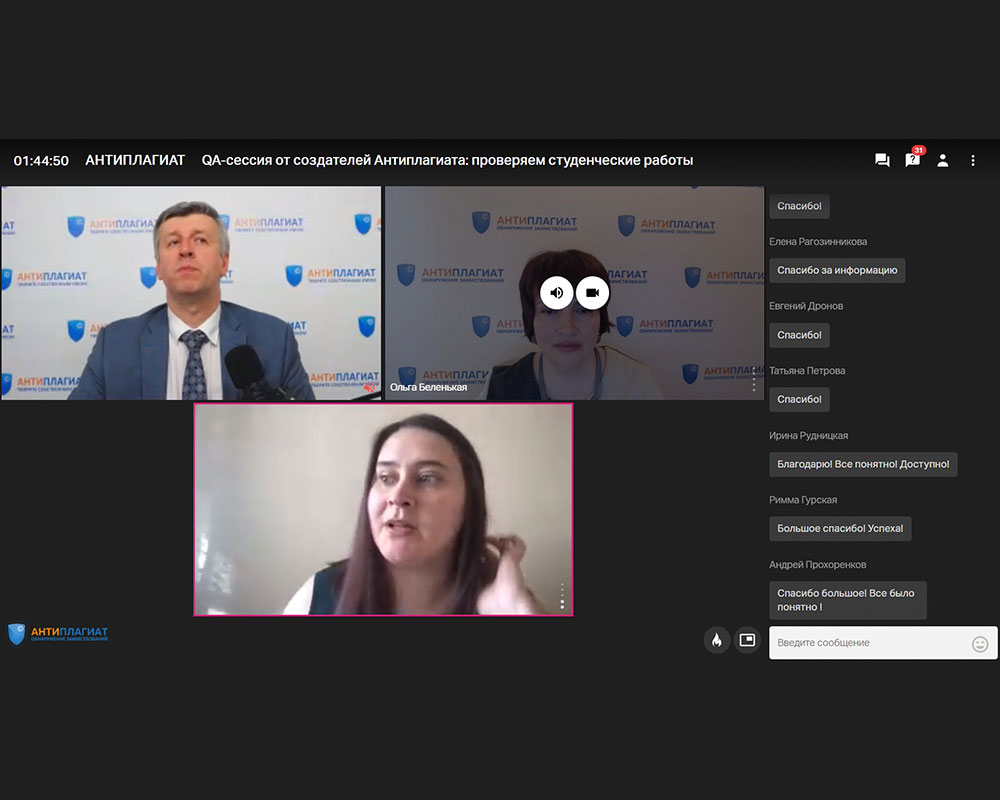
Task: Select Ольга Беленькая's video tile
Action: point(575,293)
